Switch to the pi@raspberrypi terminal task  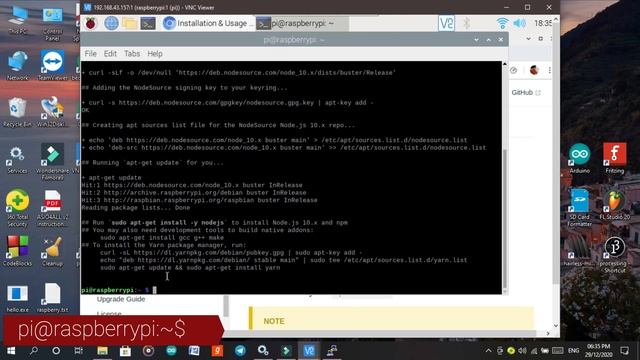click(x=302, y=23)
